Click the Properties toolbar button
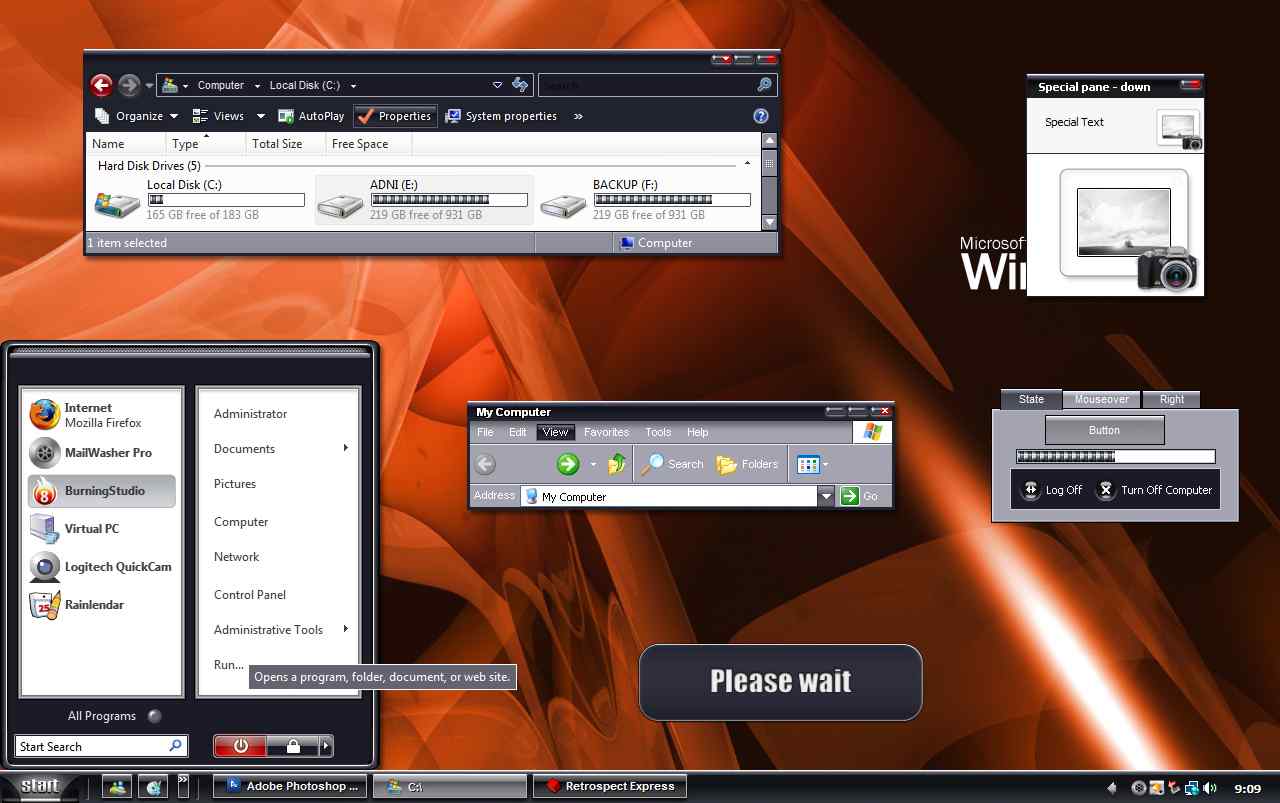 (x=395, y=116)
